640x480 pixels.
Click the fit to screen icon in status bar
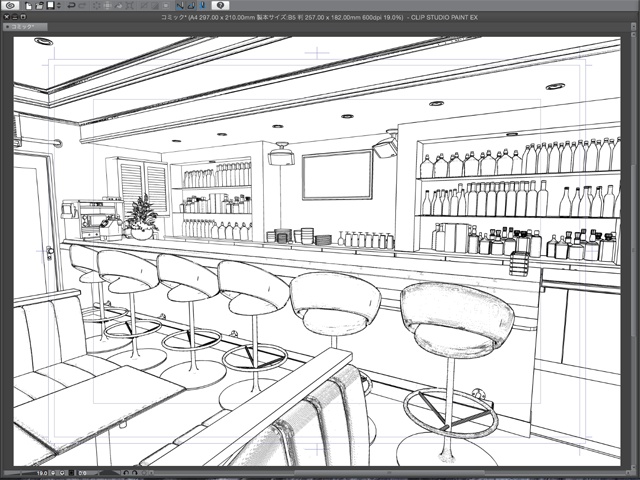(71, 473)
